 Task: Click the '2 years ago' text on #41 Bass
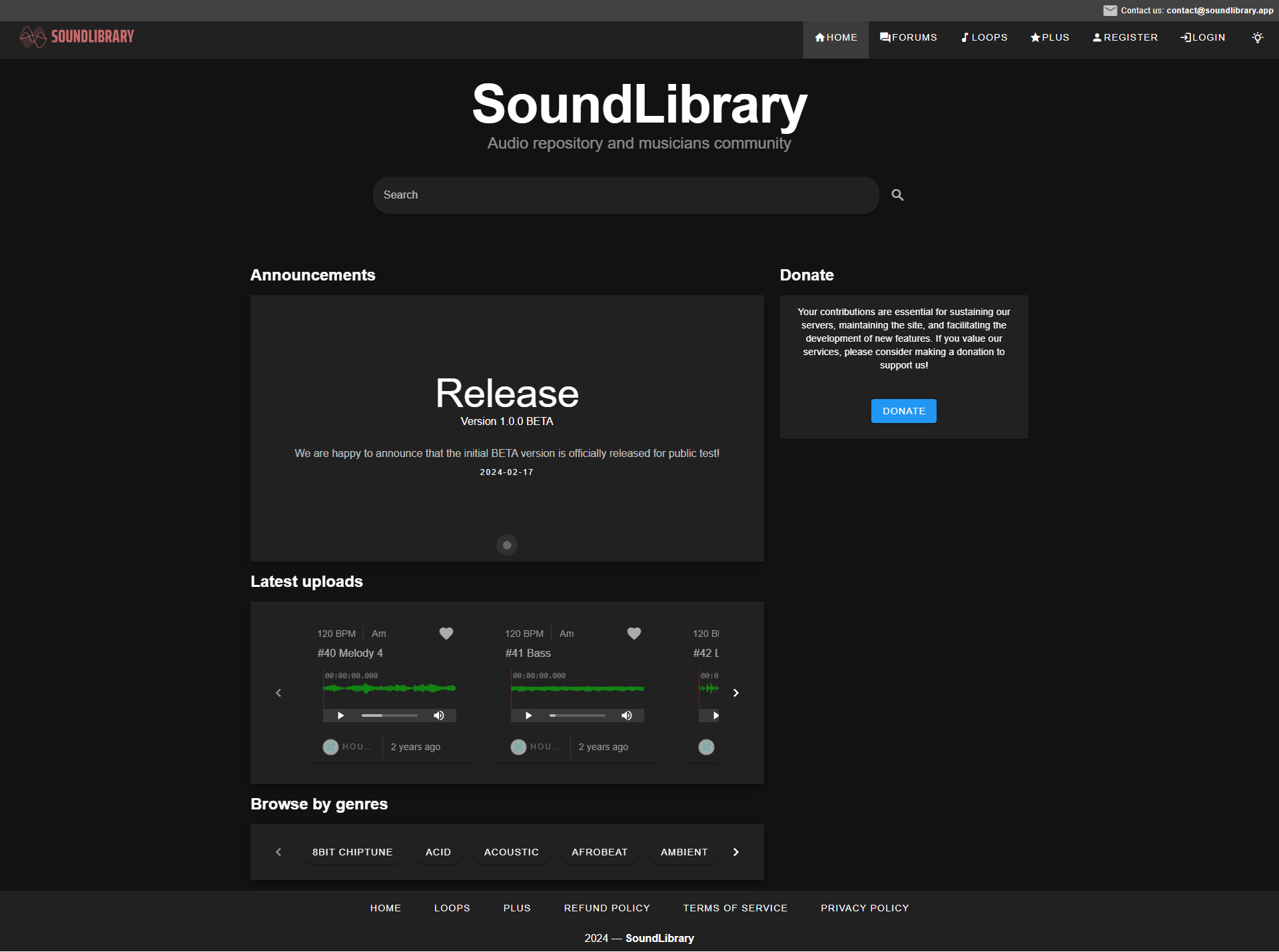point(604,747)
